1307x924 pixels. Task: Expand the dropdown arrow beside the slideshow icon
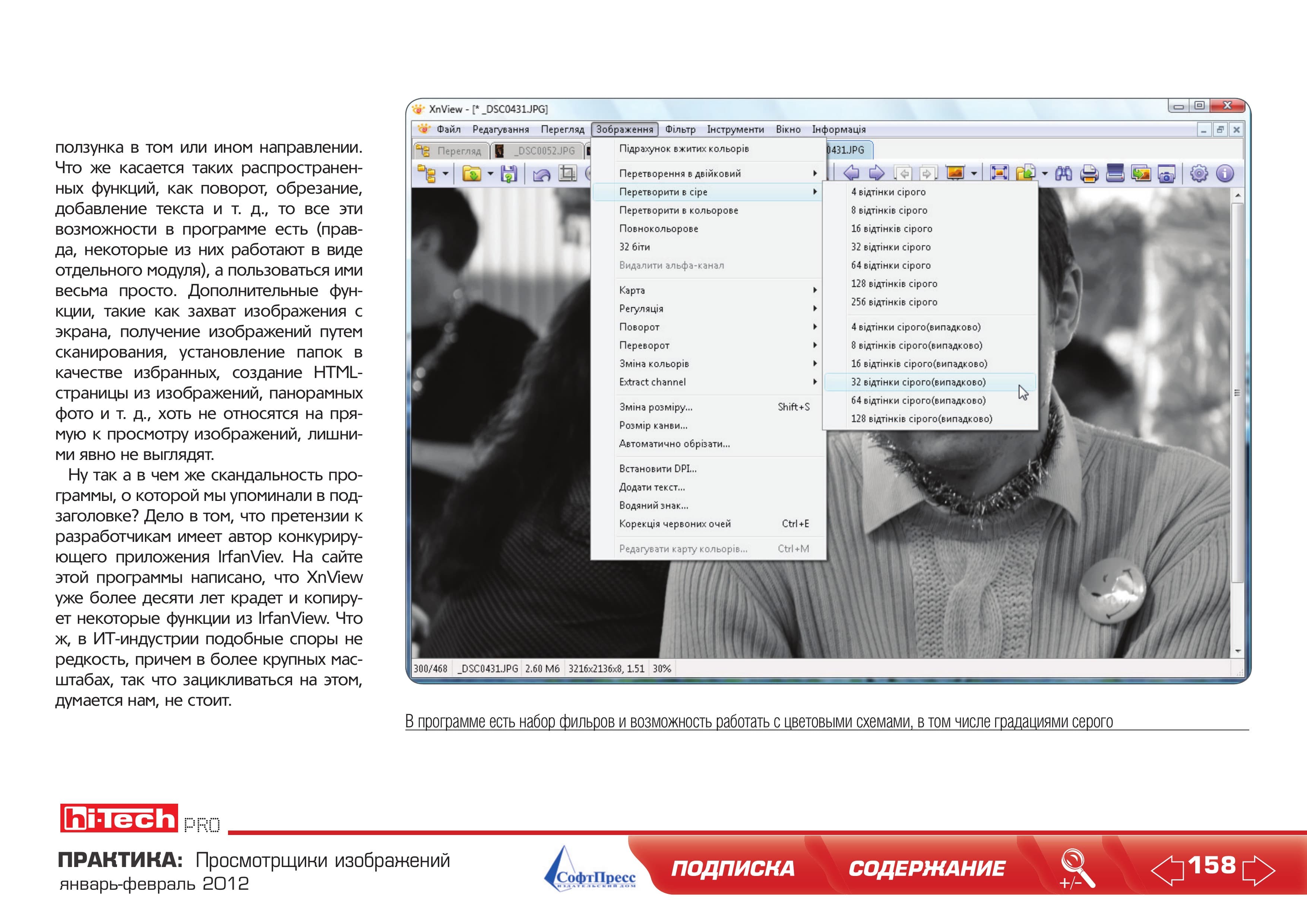(x=974, y=174)
